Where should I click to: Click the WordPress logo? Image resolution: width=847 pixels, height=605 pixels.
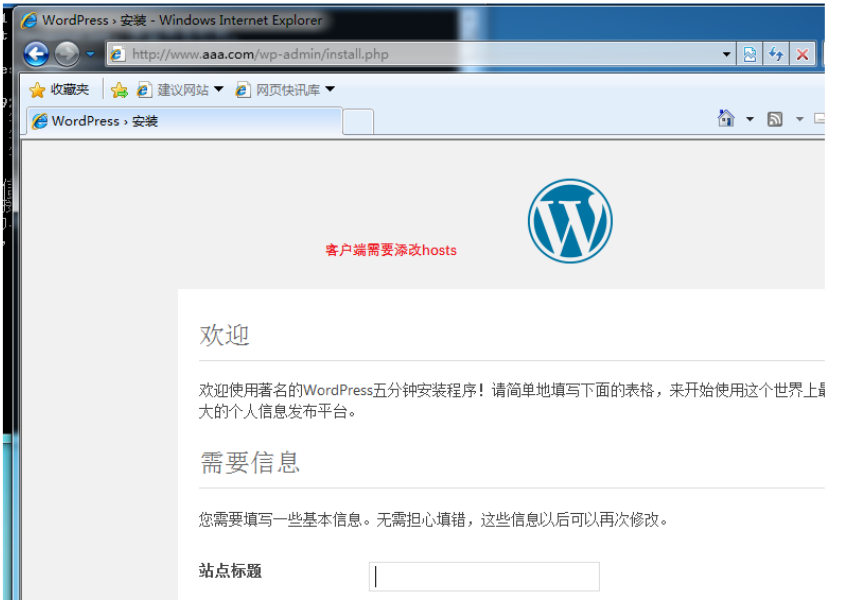click(x=570, y=221)
